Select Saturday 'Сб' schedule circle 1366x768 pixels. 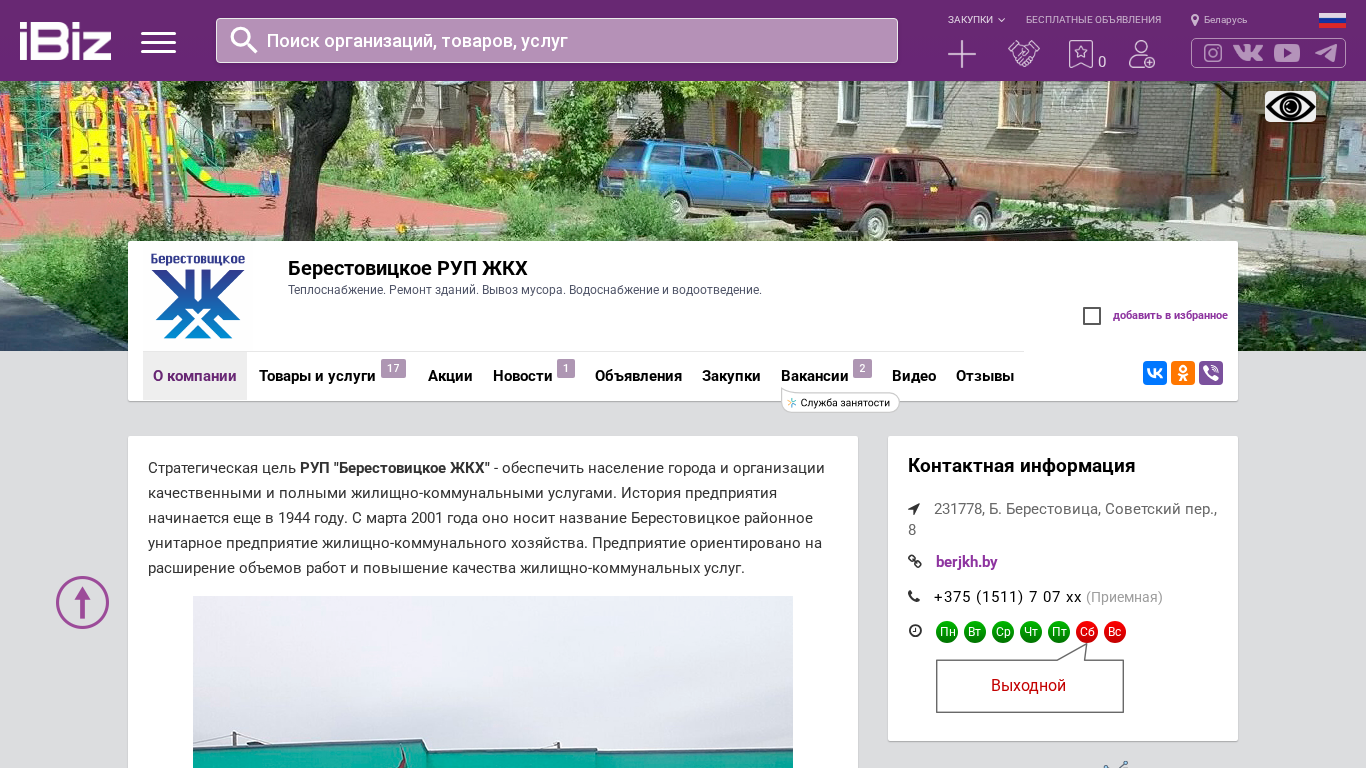click(x=1087, y=632)
